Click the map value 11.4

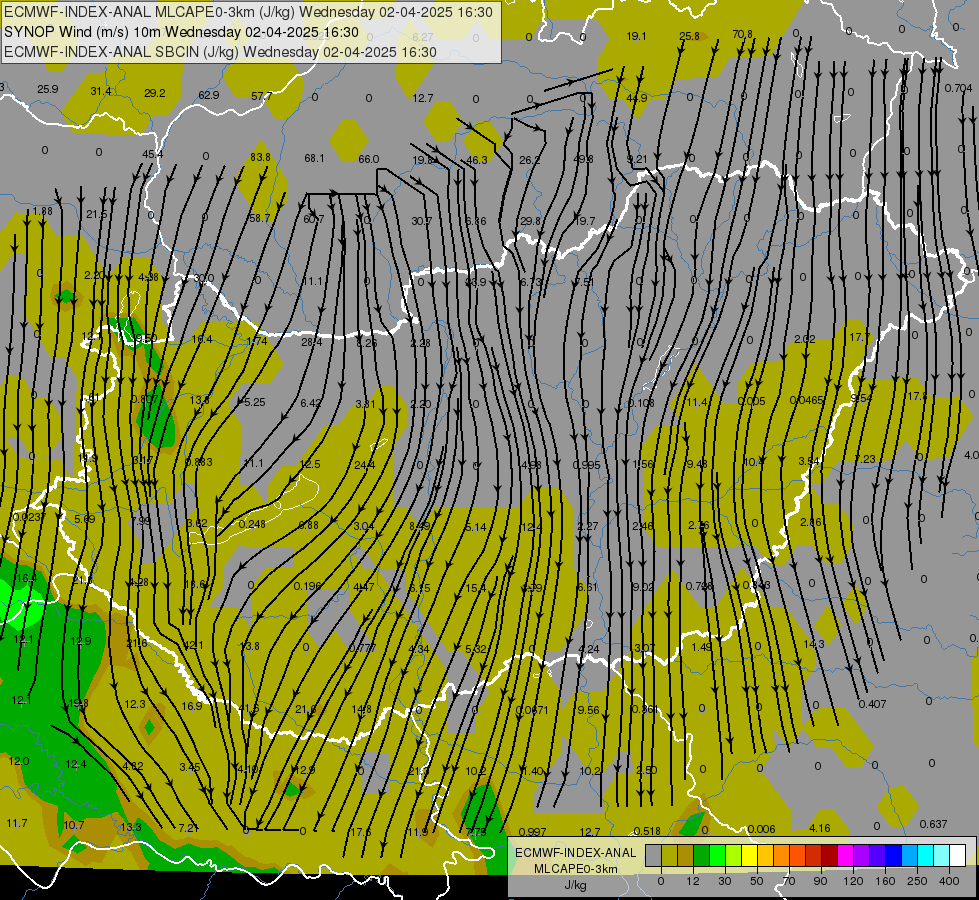point(697,402)
